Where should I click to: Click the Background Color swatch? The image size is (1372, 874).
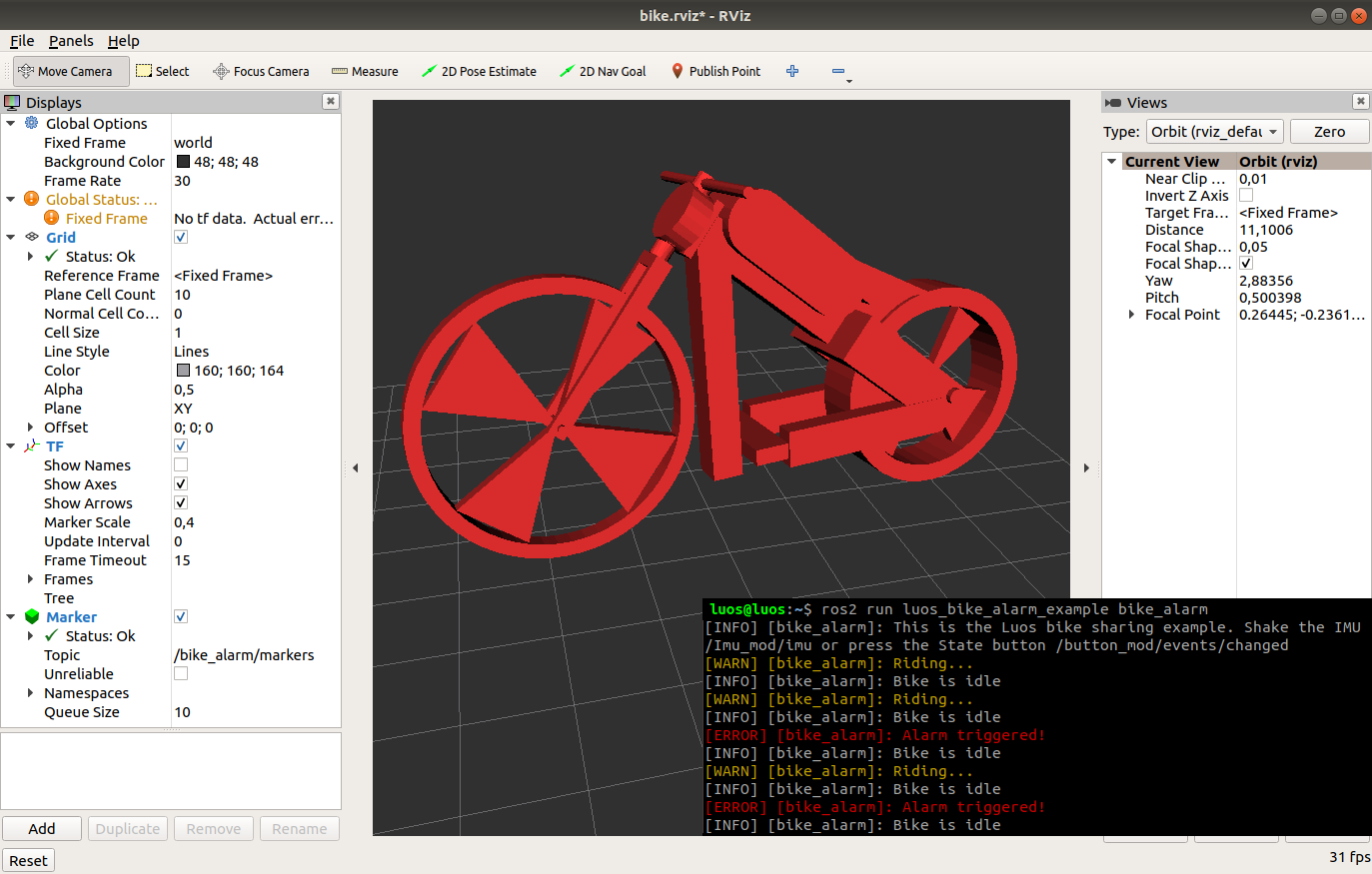point(183,162)
